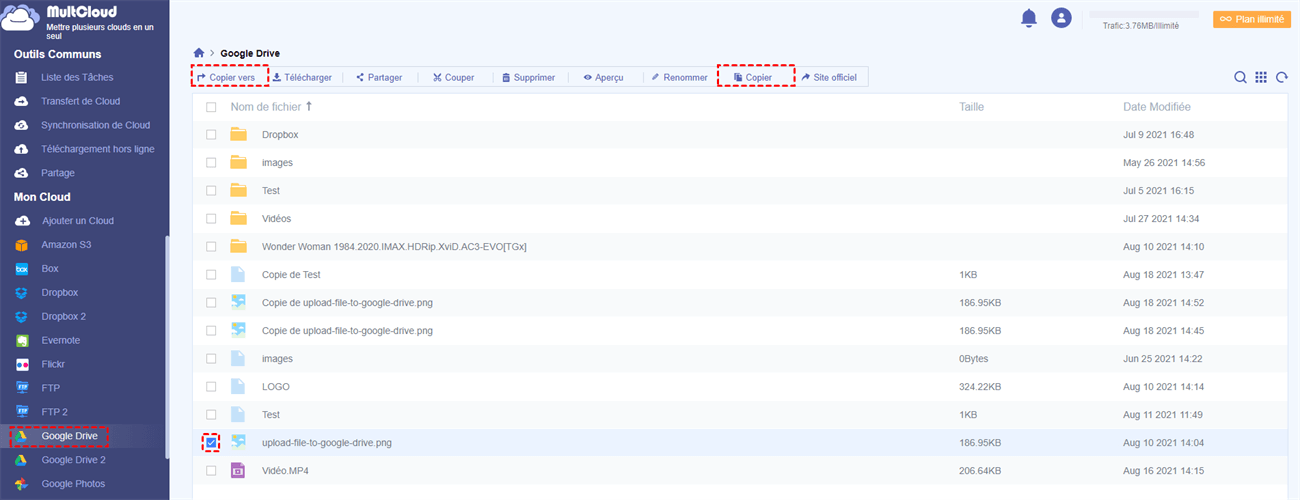Check the Dropbox folder checkbox
1300x500 pixels.
[211, 134]
